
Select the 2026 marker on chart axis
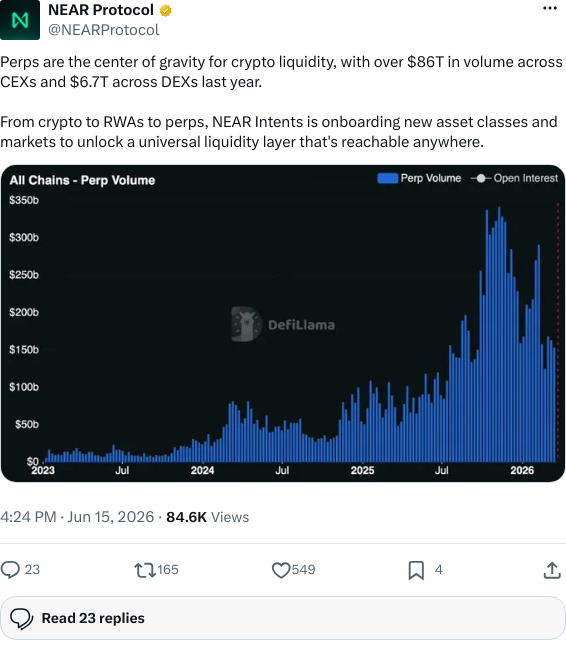coord(522,470)
